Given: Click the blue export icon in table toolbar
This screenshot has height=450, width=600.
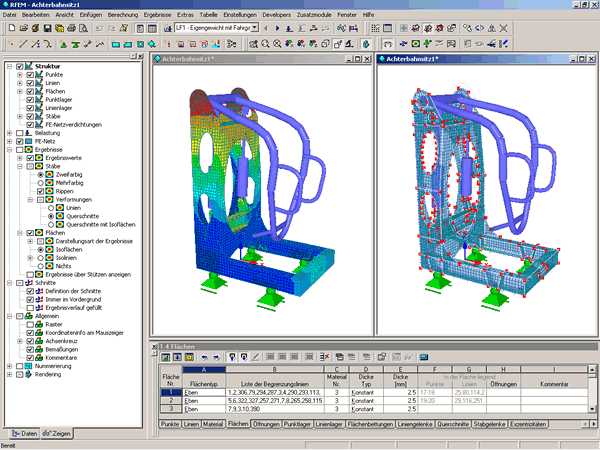Looking at the screenshot, I should coord(424,357).
